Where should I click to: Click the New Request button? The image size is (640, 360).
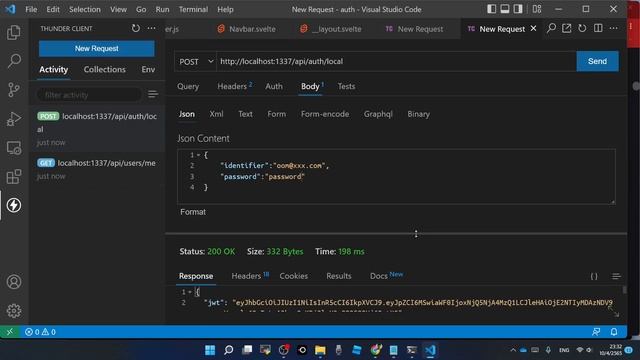[96, 49]
